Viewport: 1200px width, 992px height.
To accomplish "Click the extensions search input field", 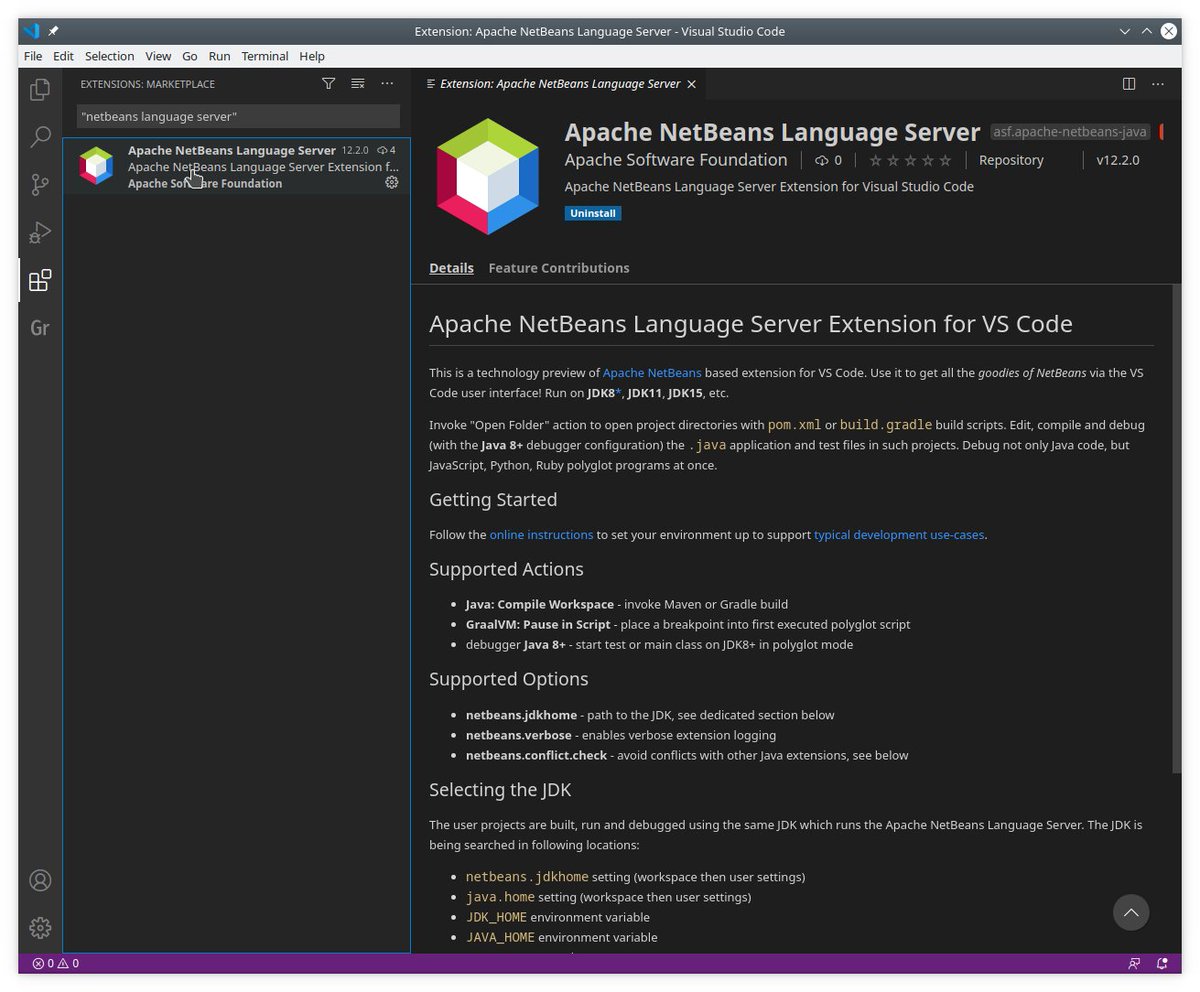I will (x=239, y=116).
